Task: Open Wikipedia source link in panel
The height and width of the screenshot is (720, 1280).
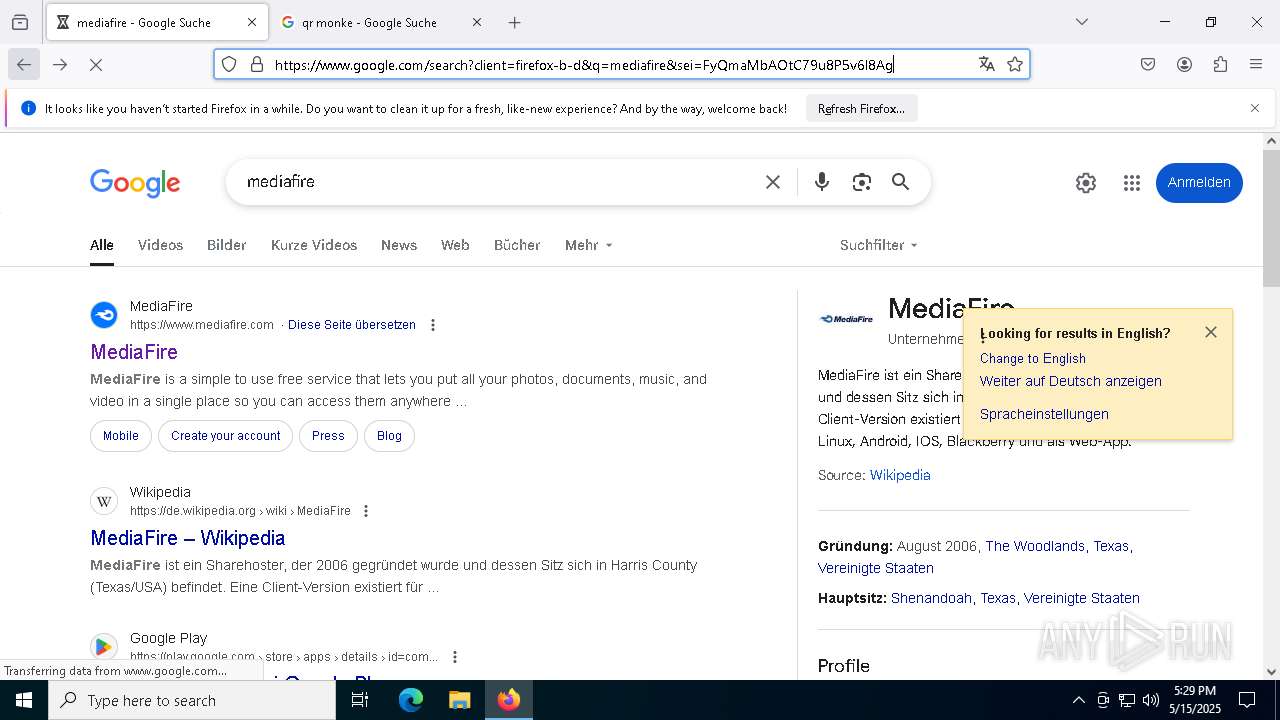Action: pyautogui.click(x=900, y=475)
